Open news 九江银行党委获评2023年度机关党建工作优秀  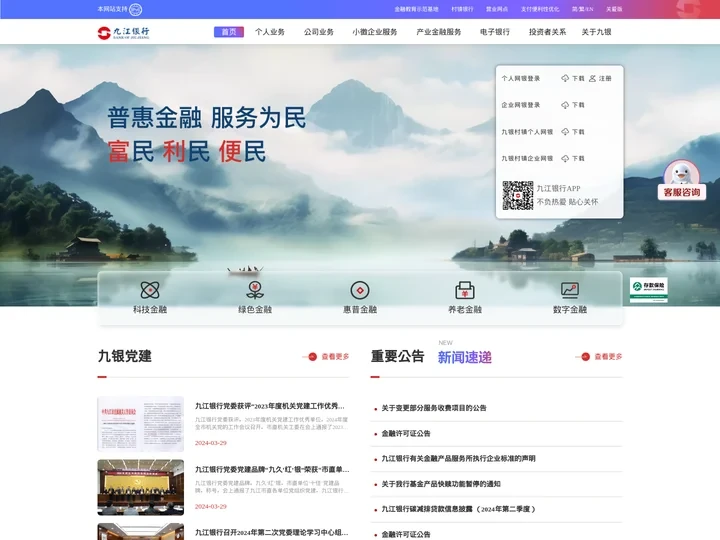pyautogui.click(x=270, y=406)
